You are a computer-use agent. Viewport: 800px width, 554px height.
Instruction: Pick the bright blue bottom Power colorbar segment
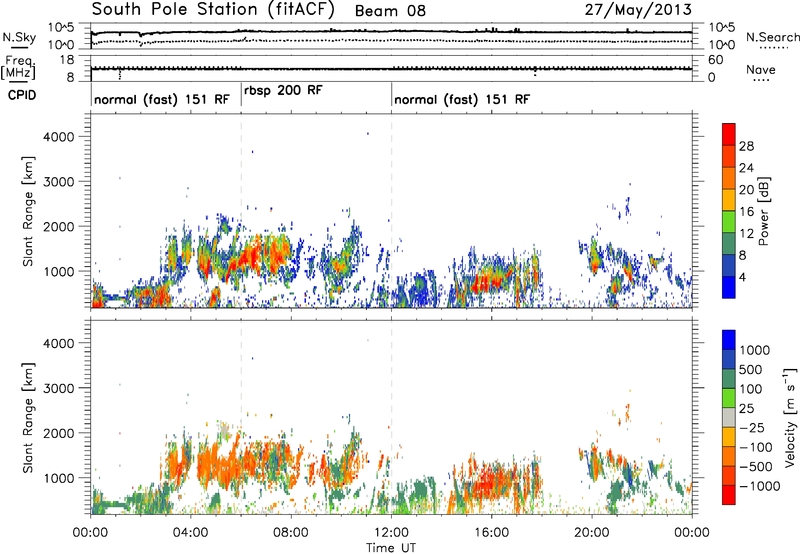[x=729, y=287]
